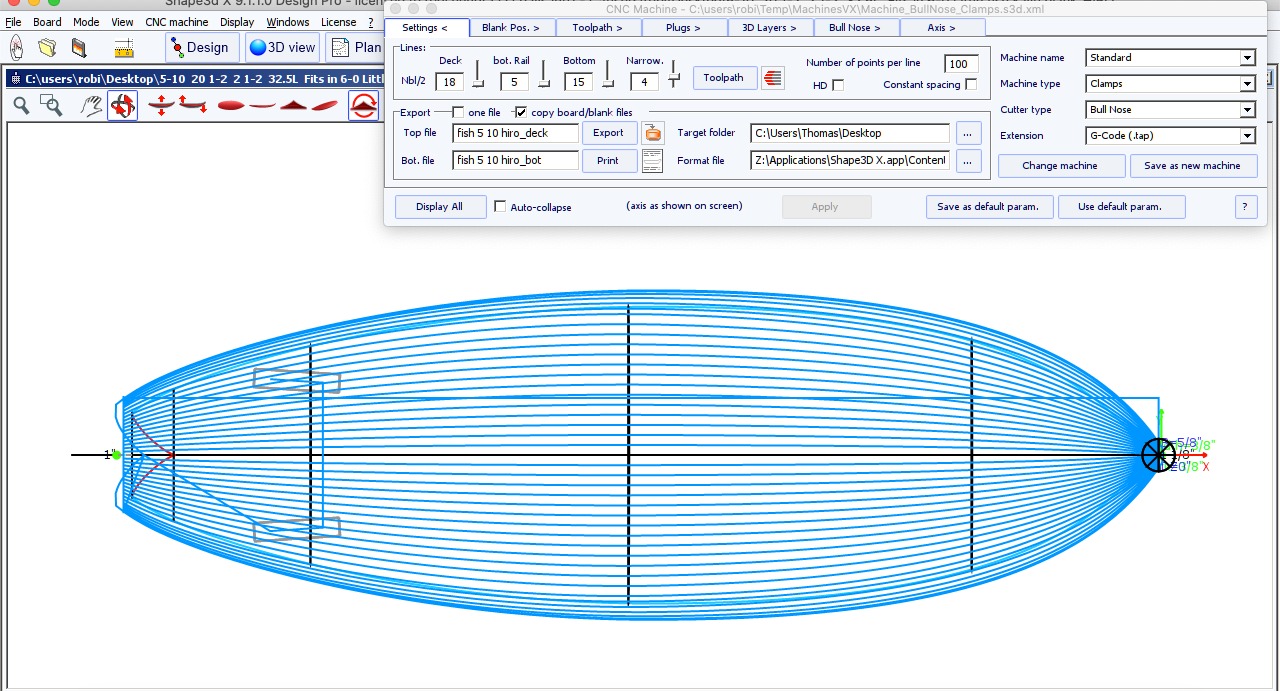1280x691 pixels.
Task: Open the yellow ruler measurement tool
Action: pos(124,47)
